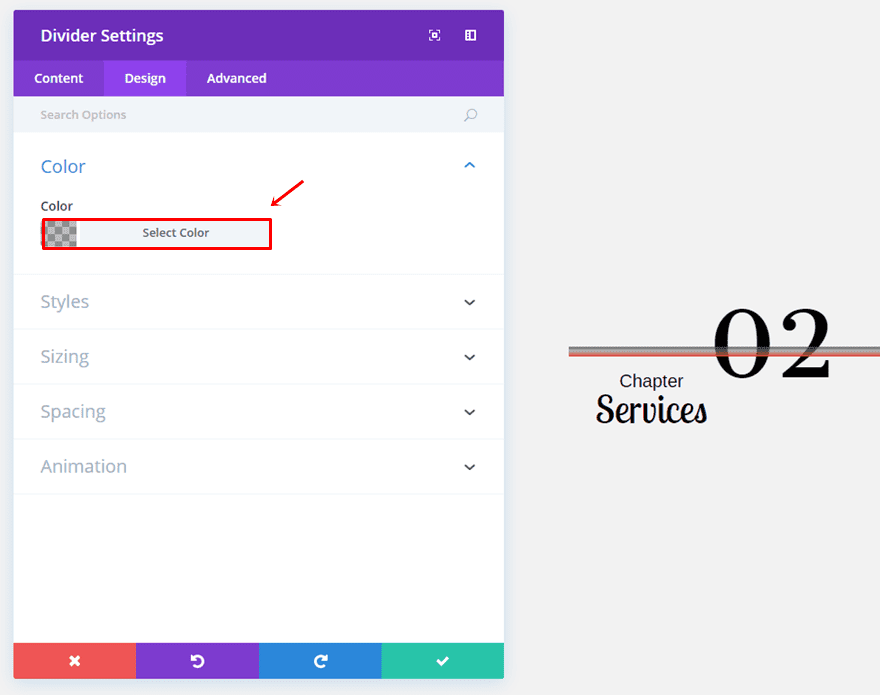Click the transparent checkered color swatch

61,234
